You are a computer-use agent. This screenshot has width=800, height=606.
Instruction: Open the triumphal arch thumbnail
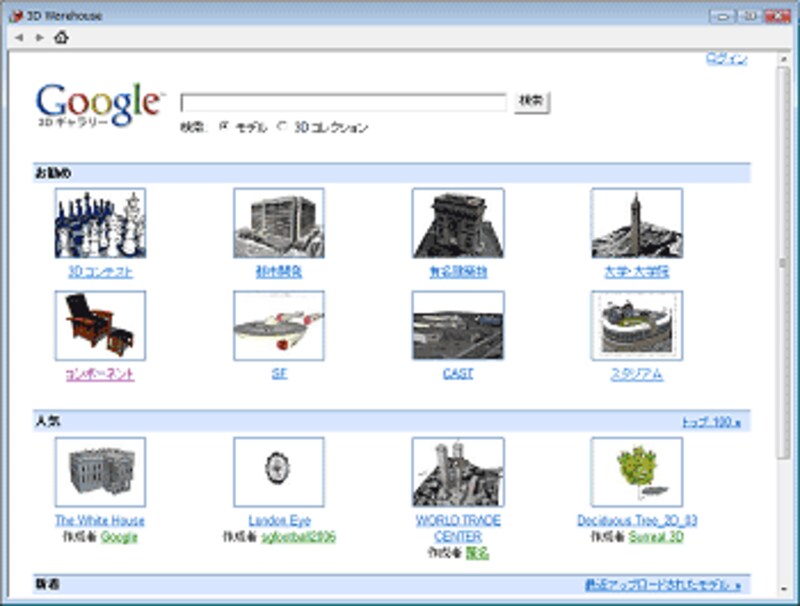tap(458, 223)
